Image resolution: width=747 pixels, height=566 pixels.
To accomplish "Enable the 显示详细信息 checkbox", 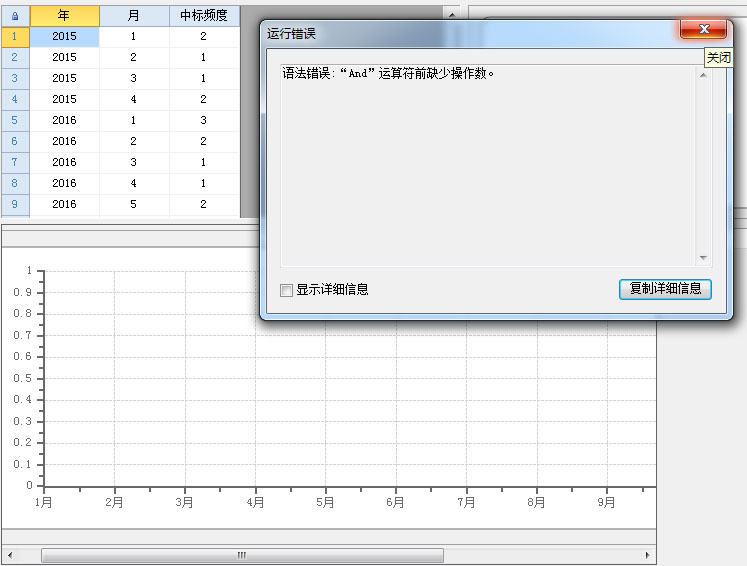I will coord(286,290).
